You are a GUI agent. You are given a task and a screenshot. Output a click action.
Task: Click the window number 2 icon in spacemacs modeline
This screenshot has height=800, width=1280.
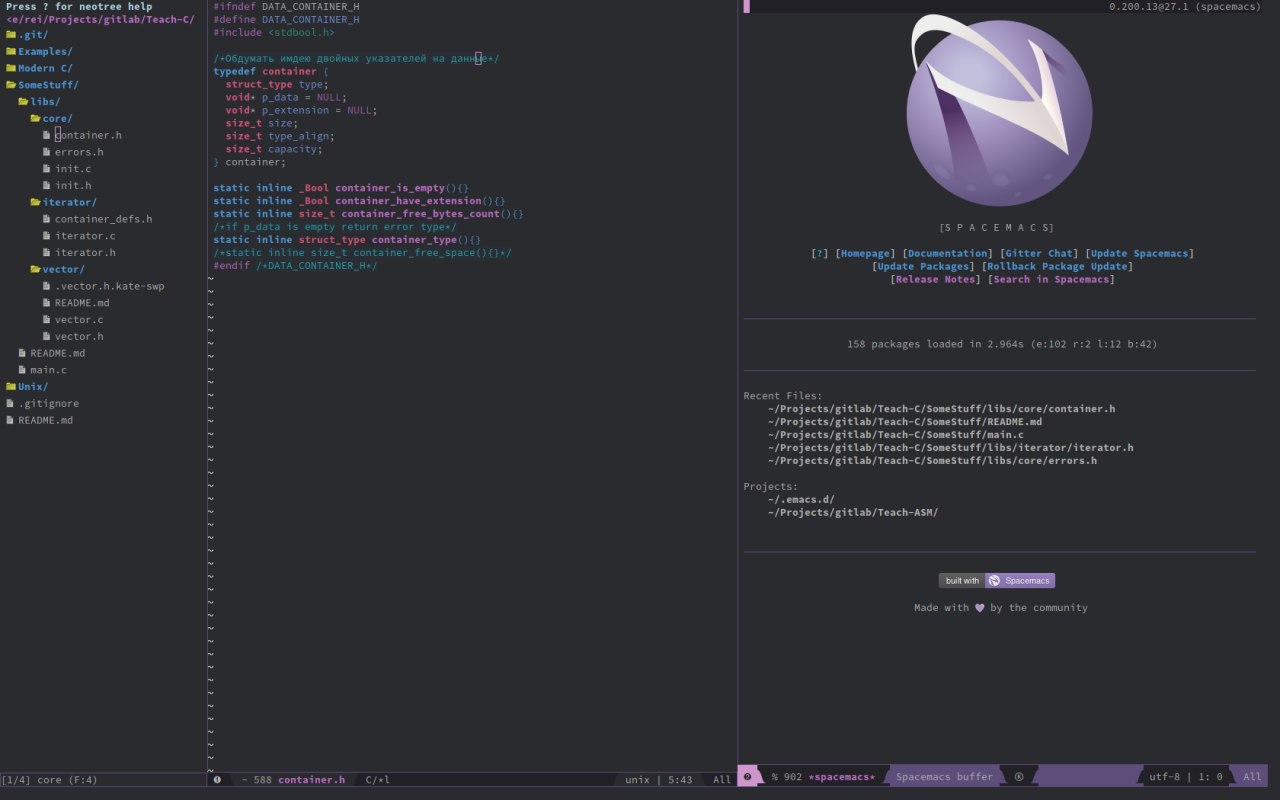(747, 777)
